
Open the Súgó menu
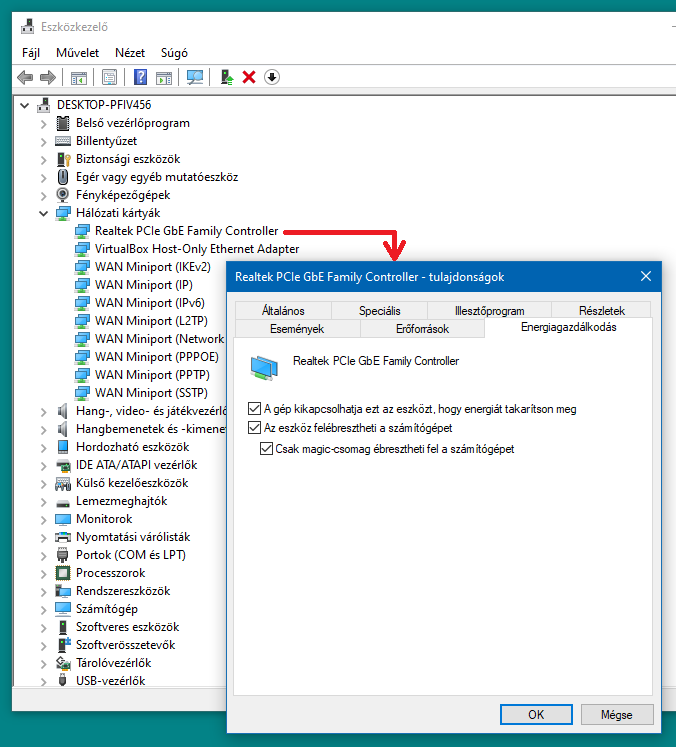(174, 52)
